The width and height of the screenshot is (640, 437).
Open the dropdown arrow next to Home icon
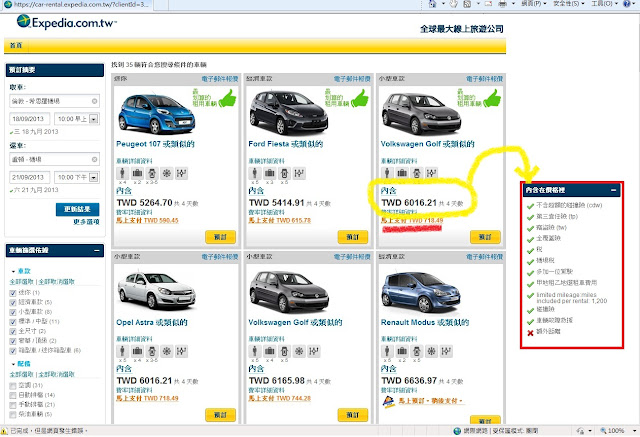coord(443,4)
